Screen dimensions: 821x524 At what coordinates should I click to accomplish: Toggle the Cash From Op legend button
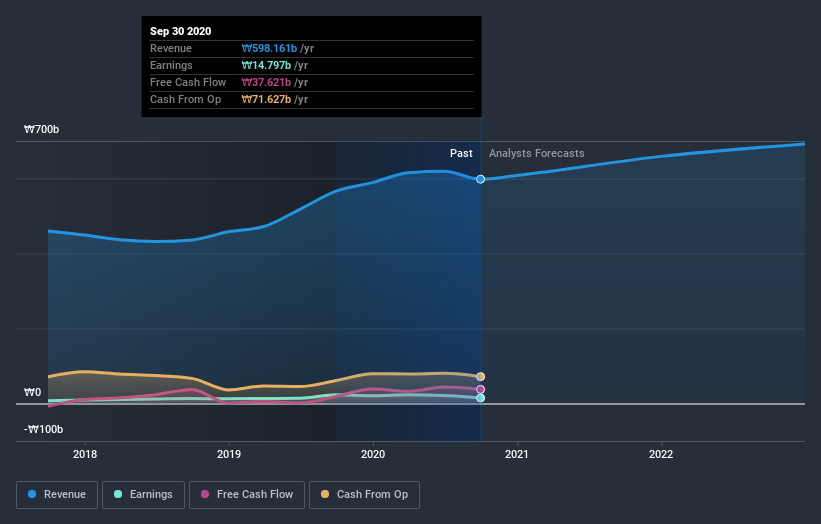364,495
